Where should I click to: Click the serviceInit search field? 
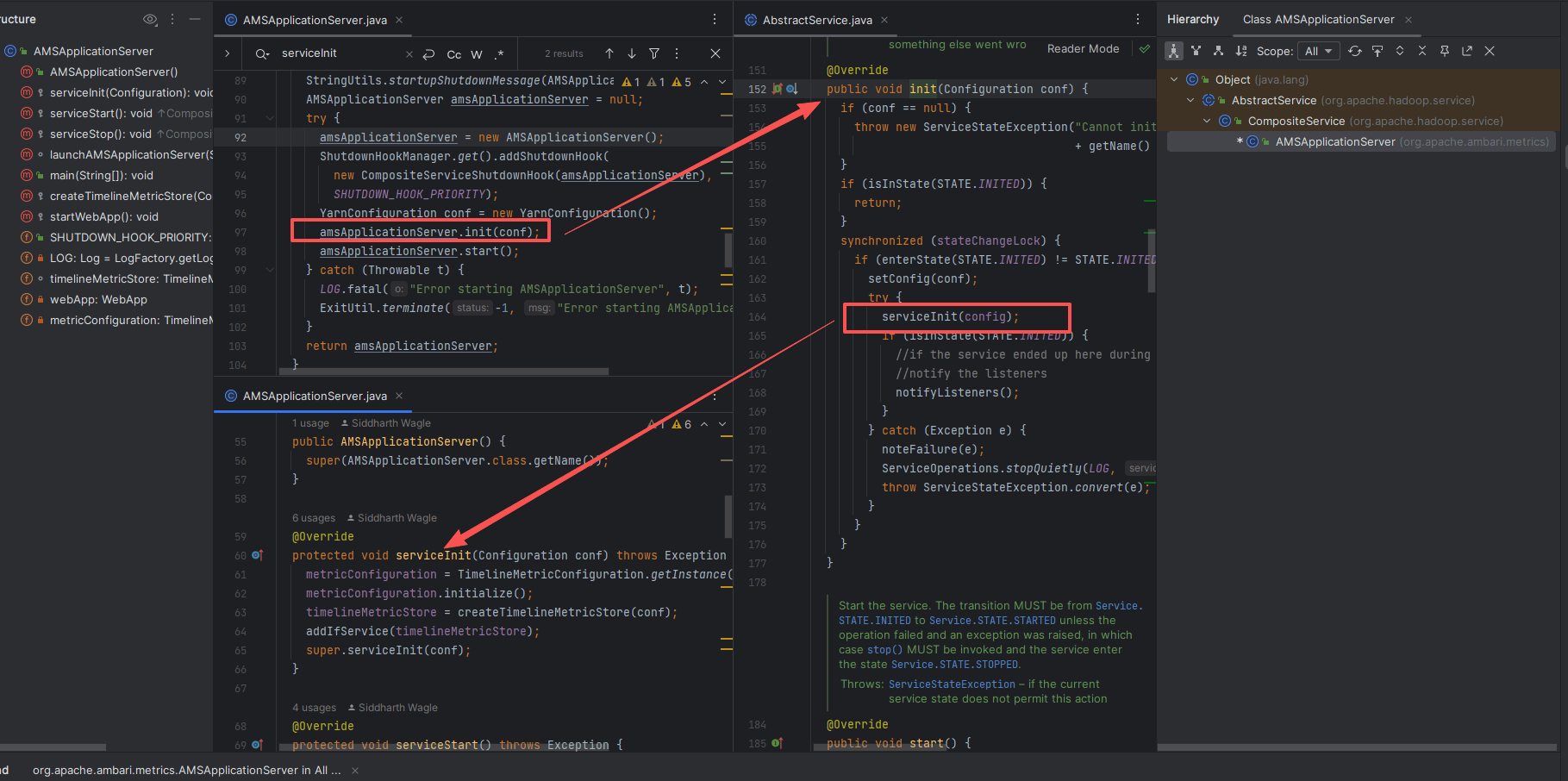pyautogui.click(x=339, y=53)
